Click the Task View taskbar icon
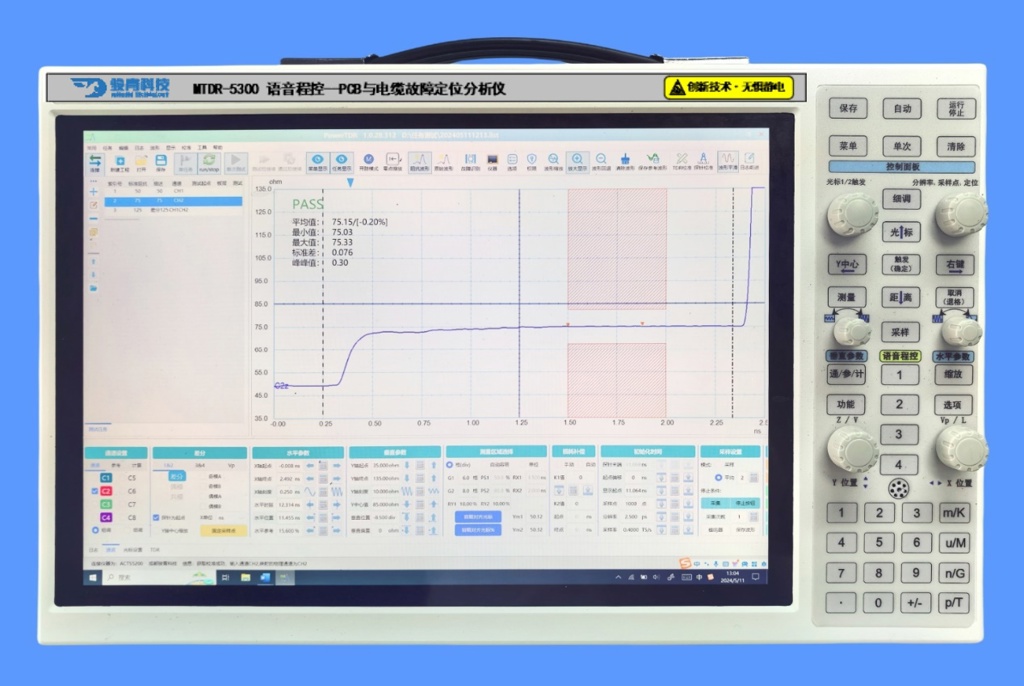The width and height of the screenshot is (1024, 686). tap(225, 578)
